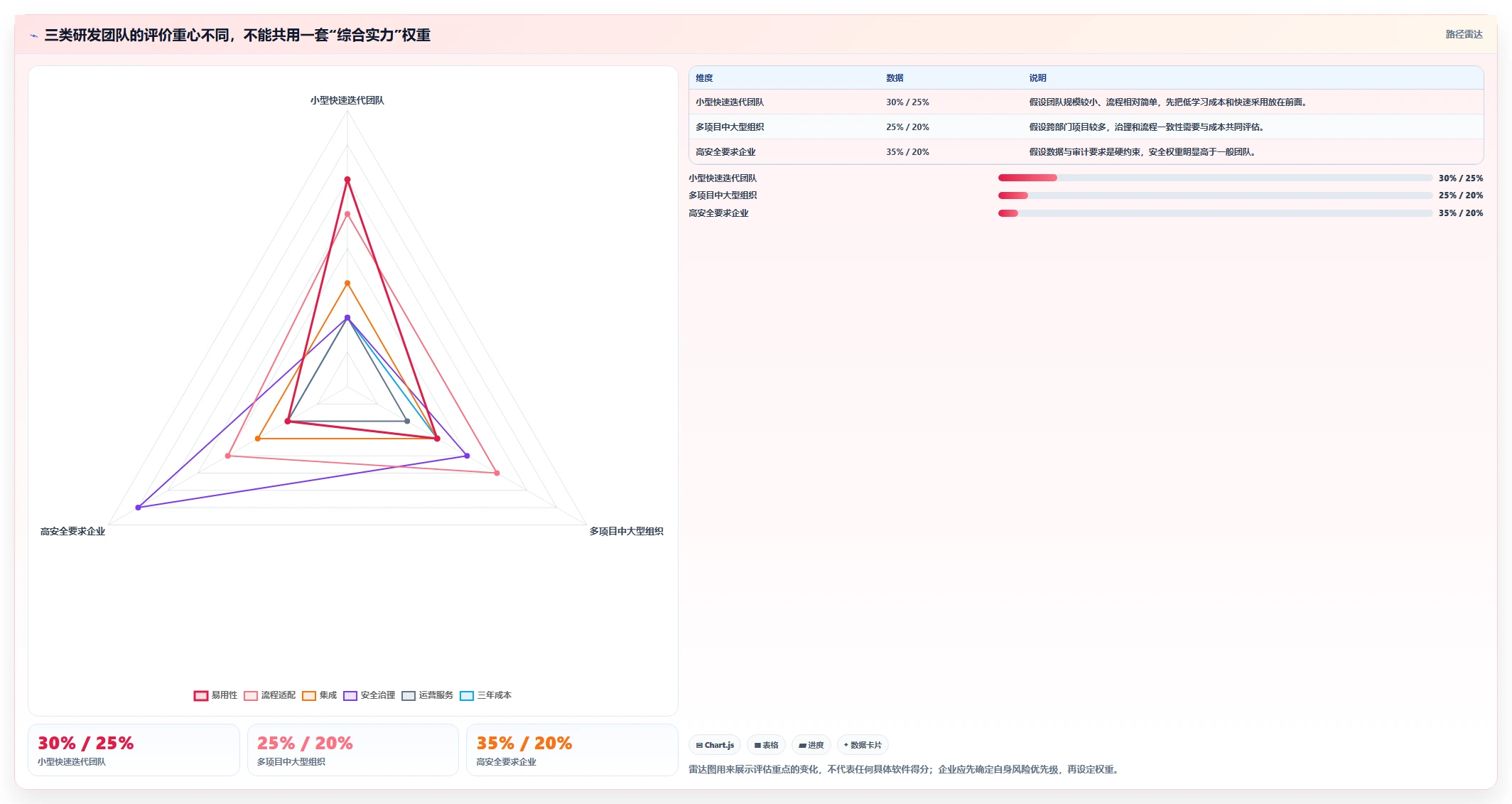Click the Chart.js tag
This screenshot has width=1512, height=804.
pos(715,745)
